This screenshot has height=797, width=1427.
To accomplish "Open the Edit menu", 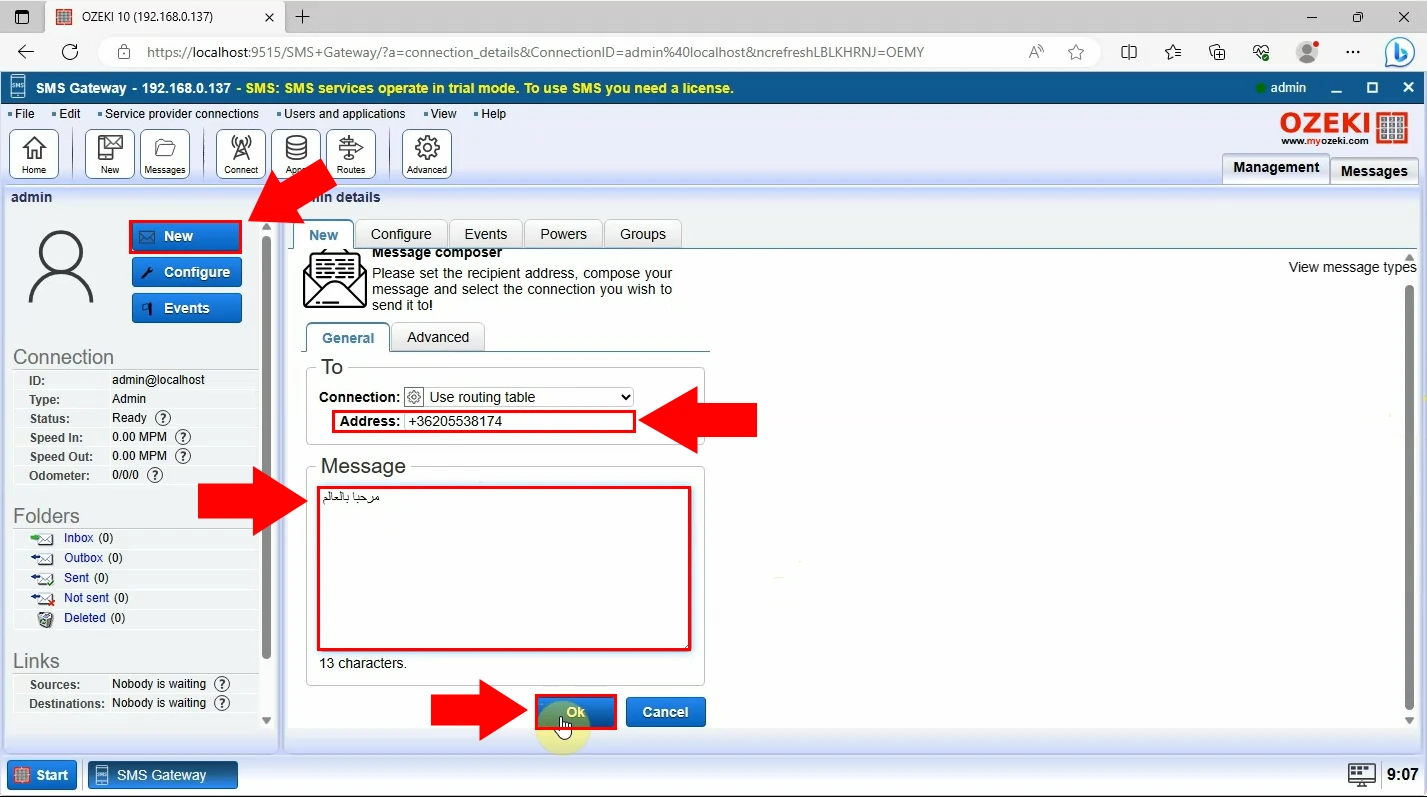I will point(69,114).
